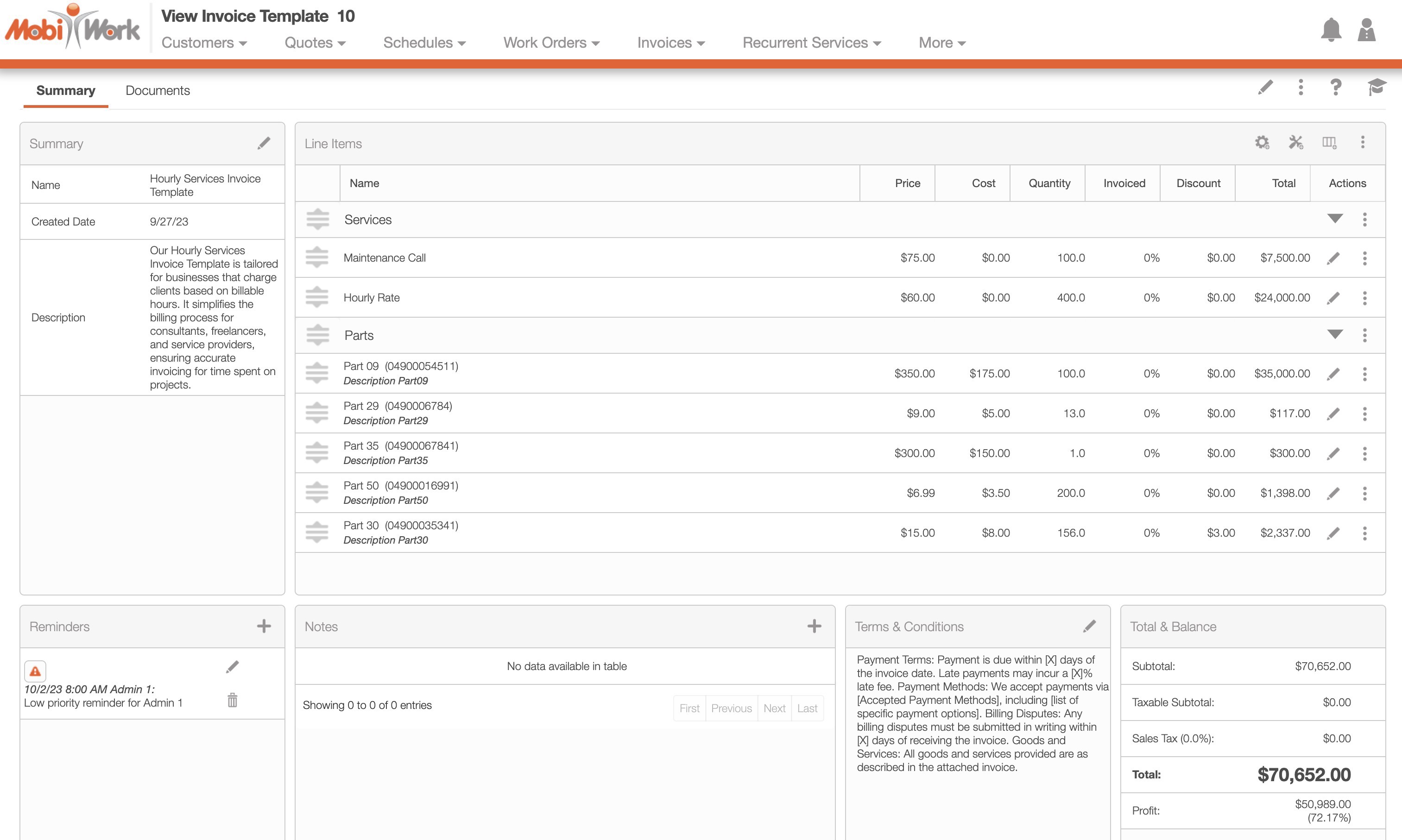
Task: Collapse the Services section arrow
Action: pos(1335,219)
